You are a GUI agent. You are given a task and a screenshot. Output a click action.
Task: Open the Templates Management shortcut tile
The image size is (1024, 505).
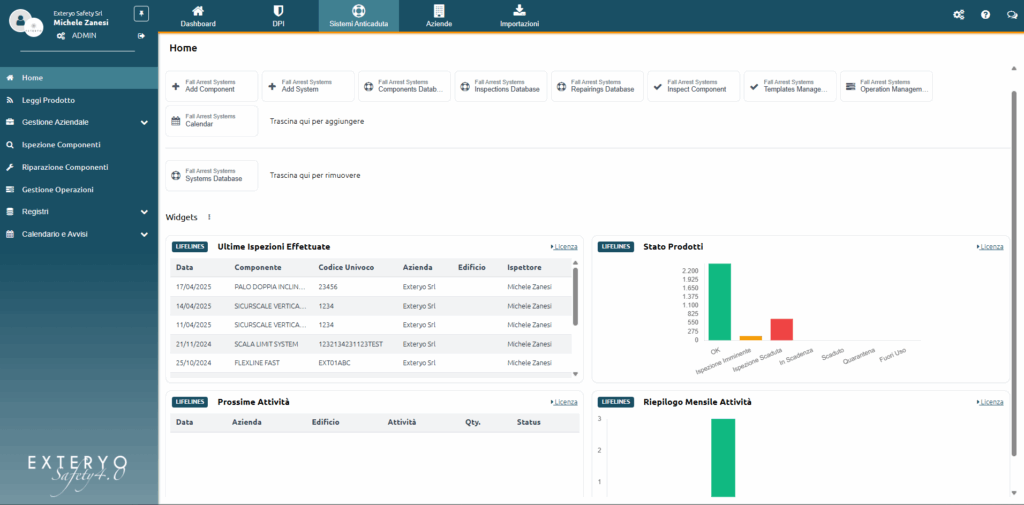tap(790, 86)
